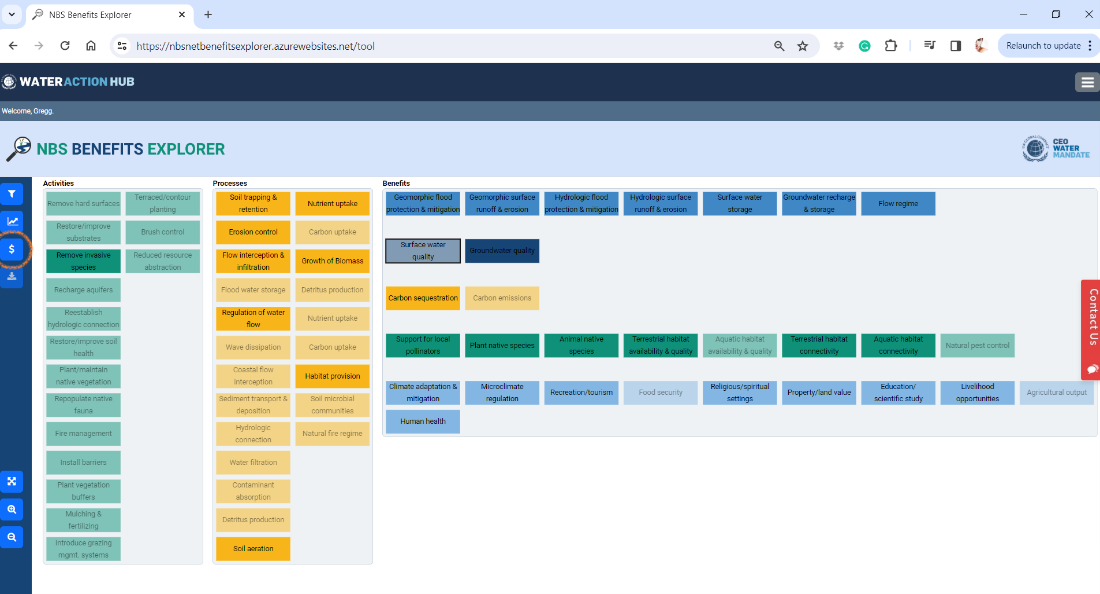Image resolution: width=1100 pixels, height=594 pixels.
Task: Select the Surface water quality benefit
Action: pyautogui.click(x=423, y=251)
